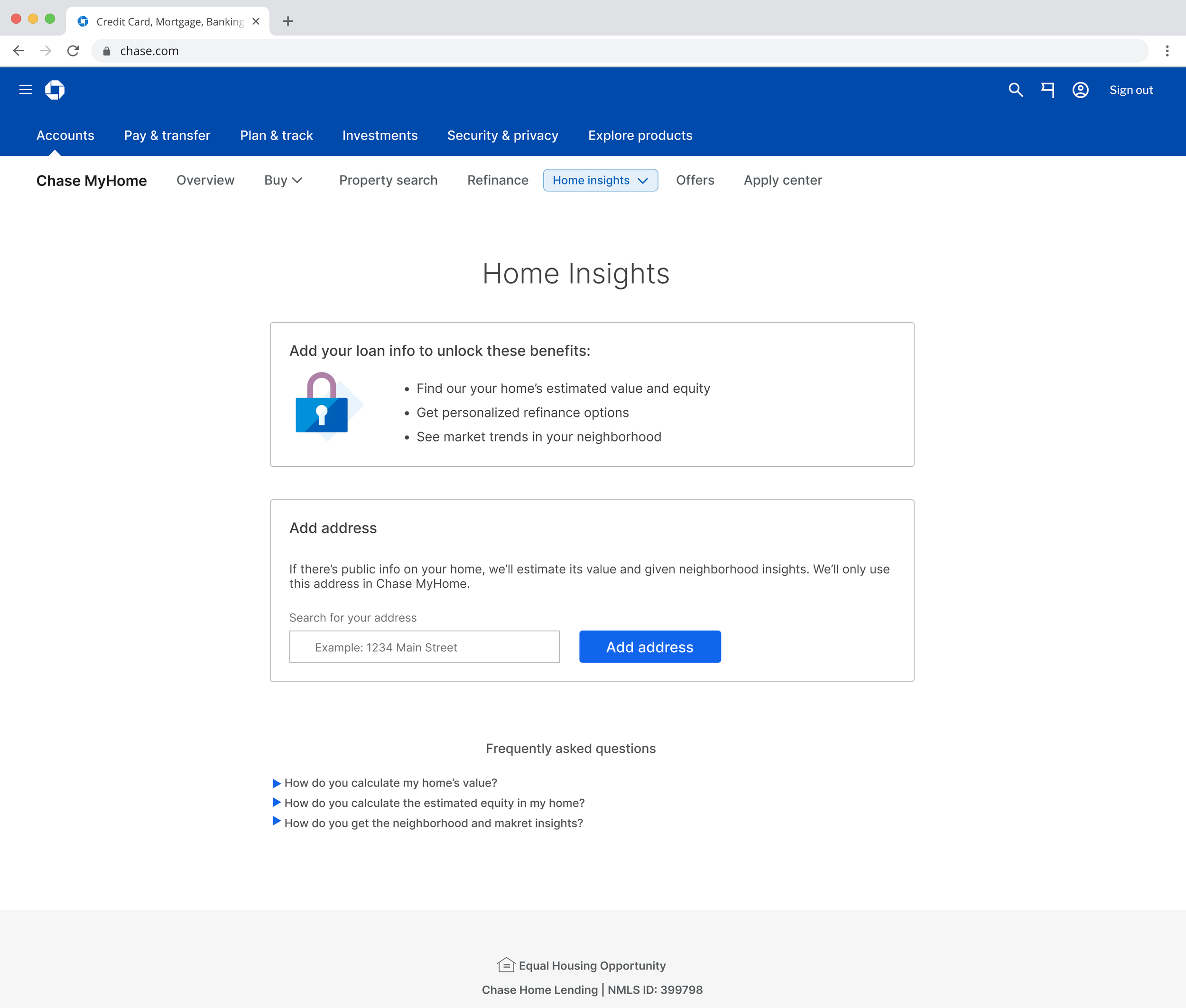Click the 'Frequently asked questions' heading
The height and width of the screenshot is (1008, 1186).
click(x=570, y=749)
